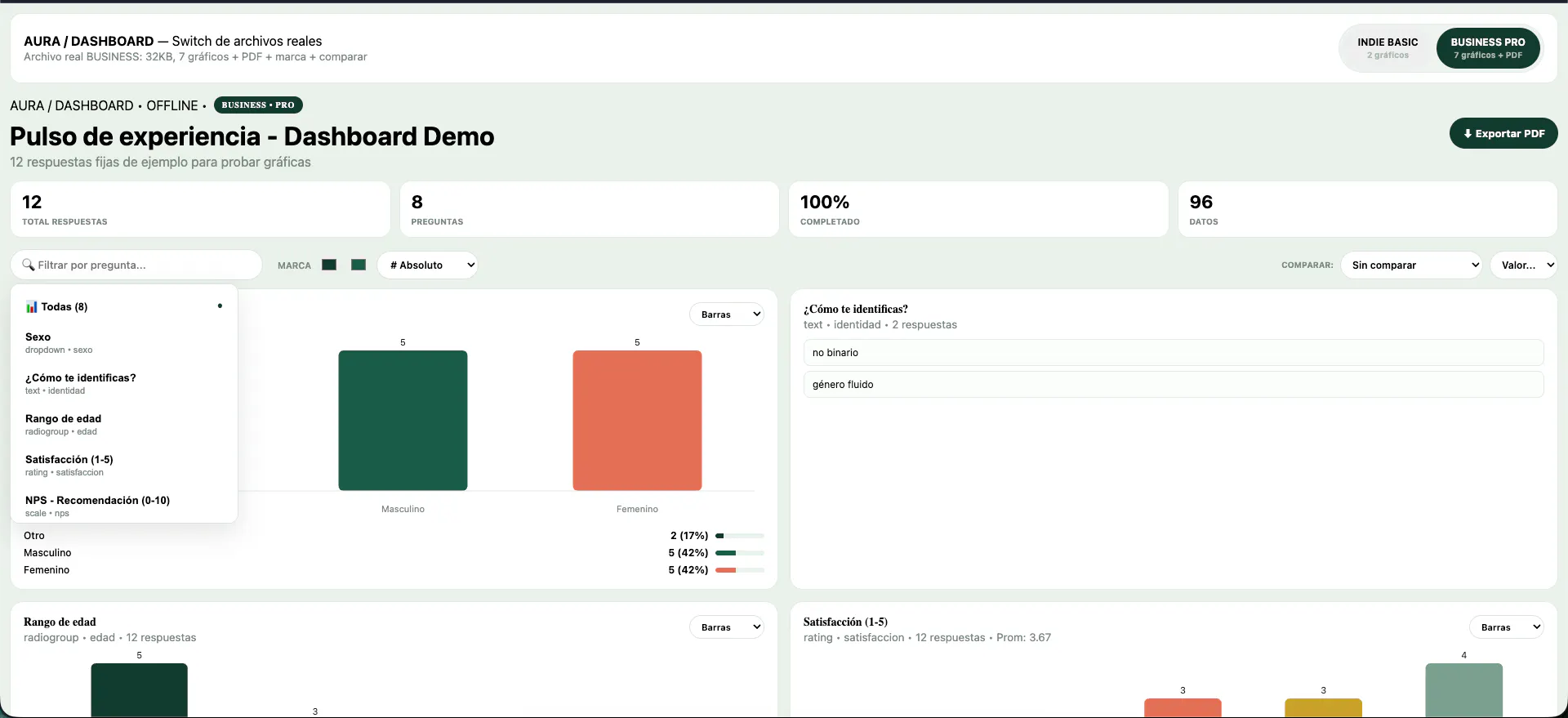Click the Otro label in Sexo legend
Image resolution: width=1568 pixels, height=718 pixels.
click(34, 536)
